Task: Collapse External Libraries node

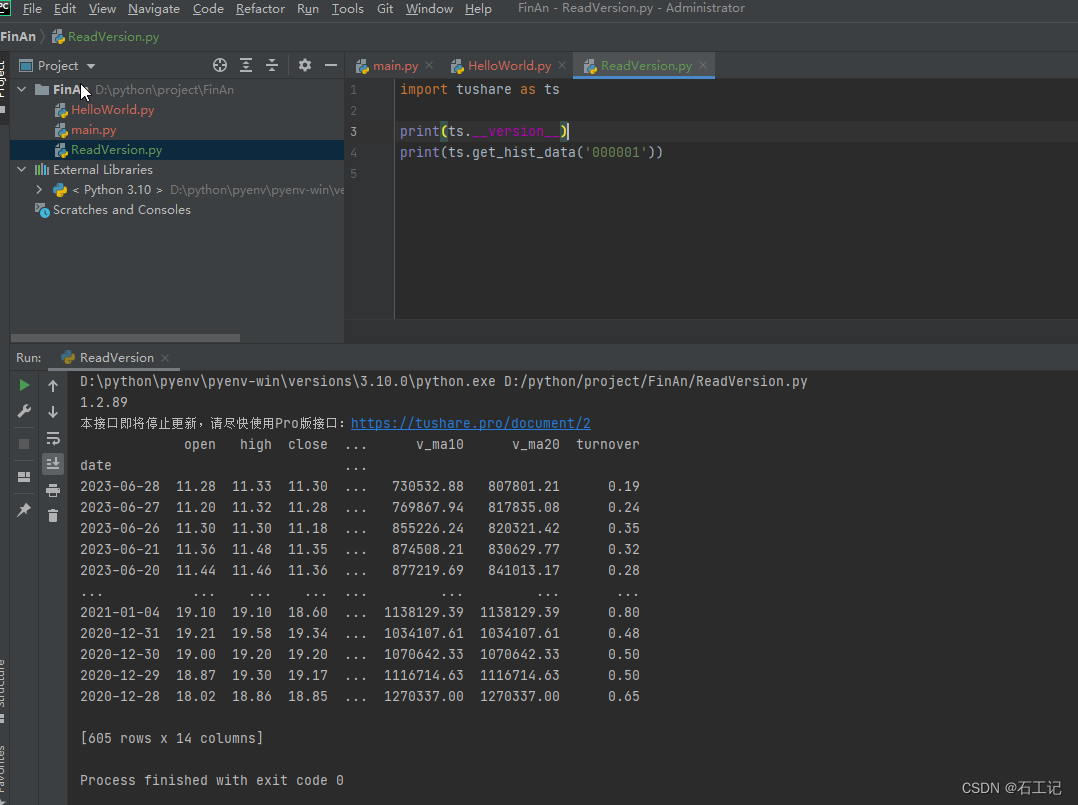Action: coord(22,169)
